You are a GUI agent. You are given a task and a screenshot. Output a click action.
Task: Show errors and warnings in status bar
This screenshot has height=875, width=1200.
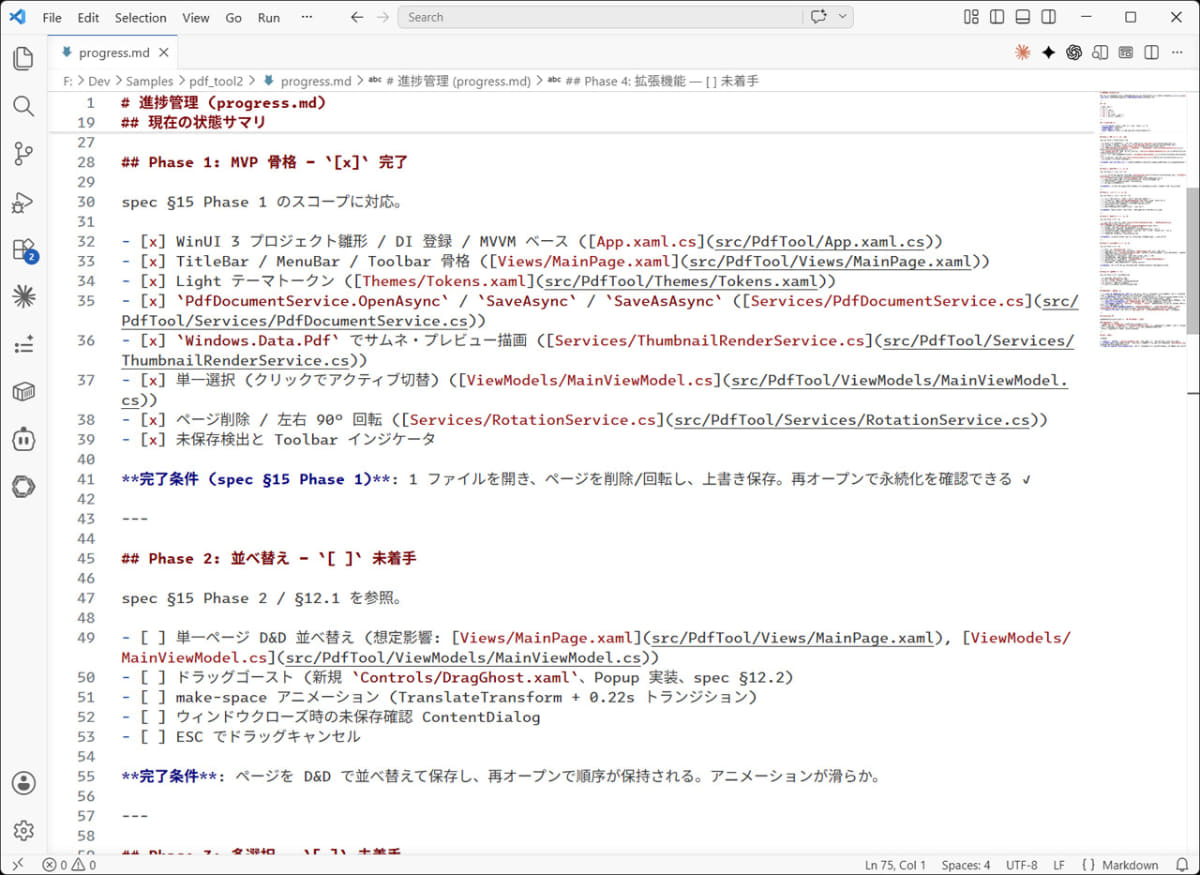[x=69, y=865]
